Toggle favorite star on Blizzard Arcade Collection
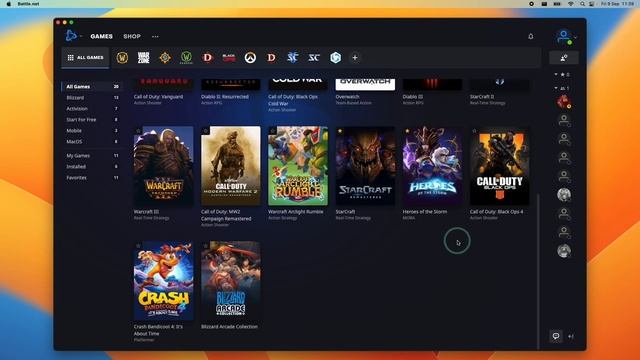This screenshot has height=360, width=640. pos(206,246)
